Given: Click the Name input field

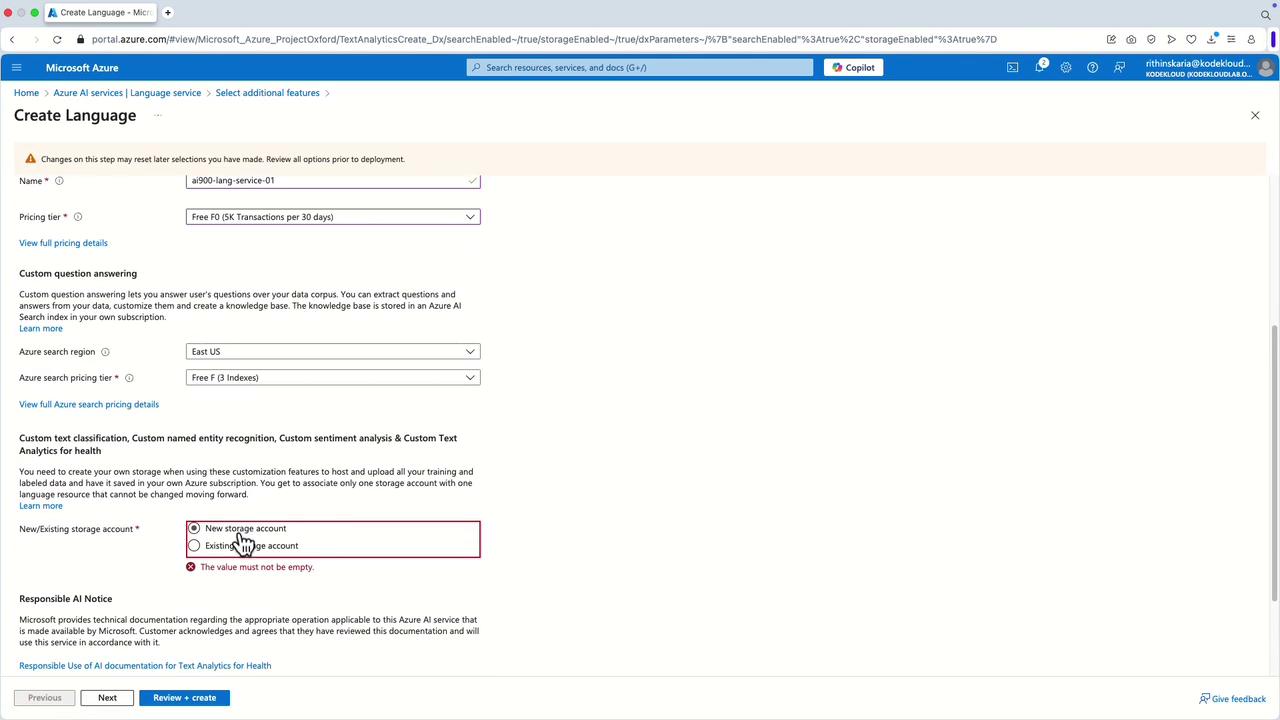Looking at the screenshot, I should [x=333, y=181].
